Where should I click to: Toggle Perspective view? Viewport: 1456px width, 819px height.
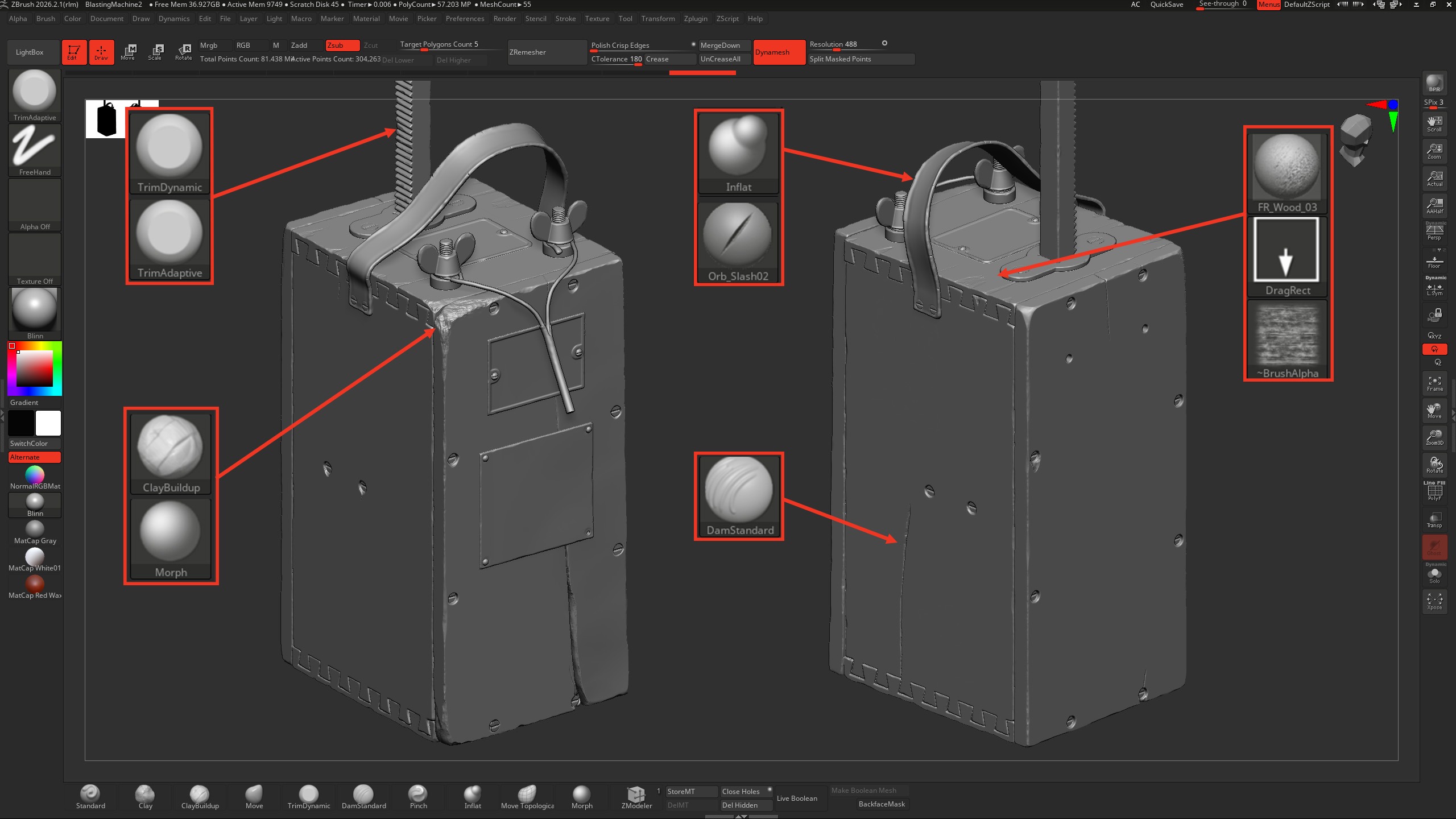pyautogui.click(x=1434, y=232)
